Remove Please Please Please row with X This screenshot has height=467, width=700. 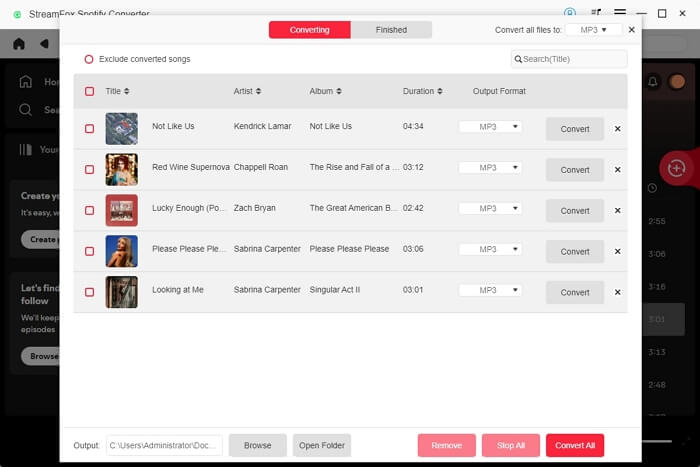point(617,251)
